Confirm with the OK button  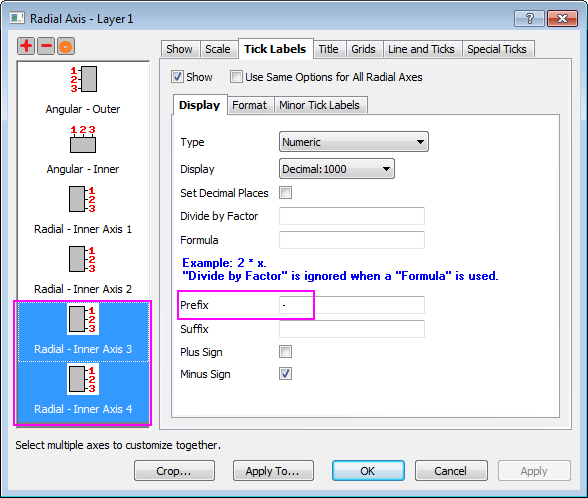coord(368,471)
